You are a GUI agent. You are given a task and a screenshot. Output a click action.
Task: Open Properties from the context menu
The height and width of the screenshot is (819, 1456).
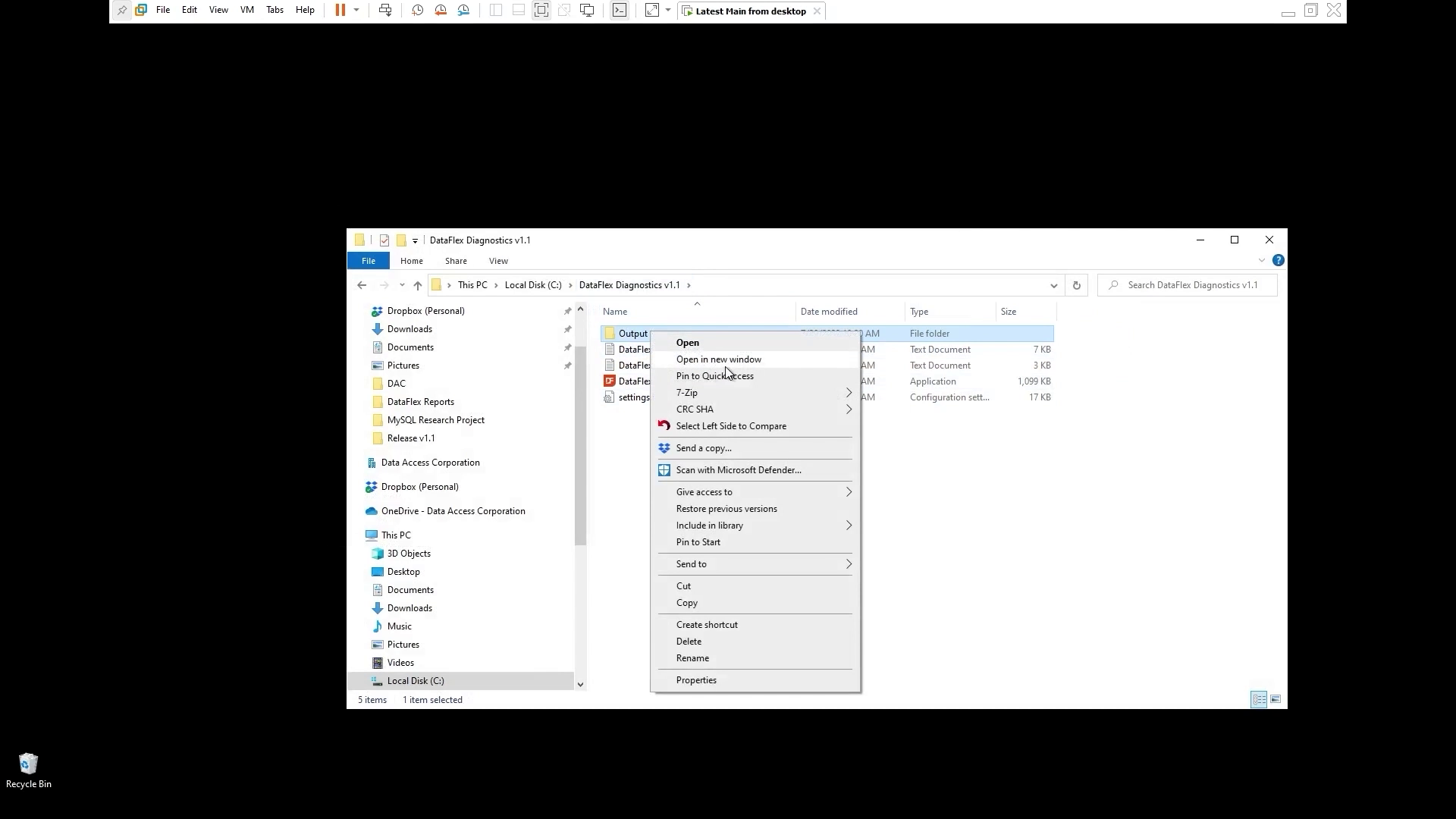coord(756,680)
